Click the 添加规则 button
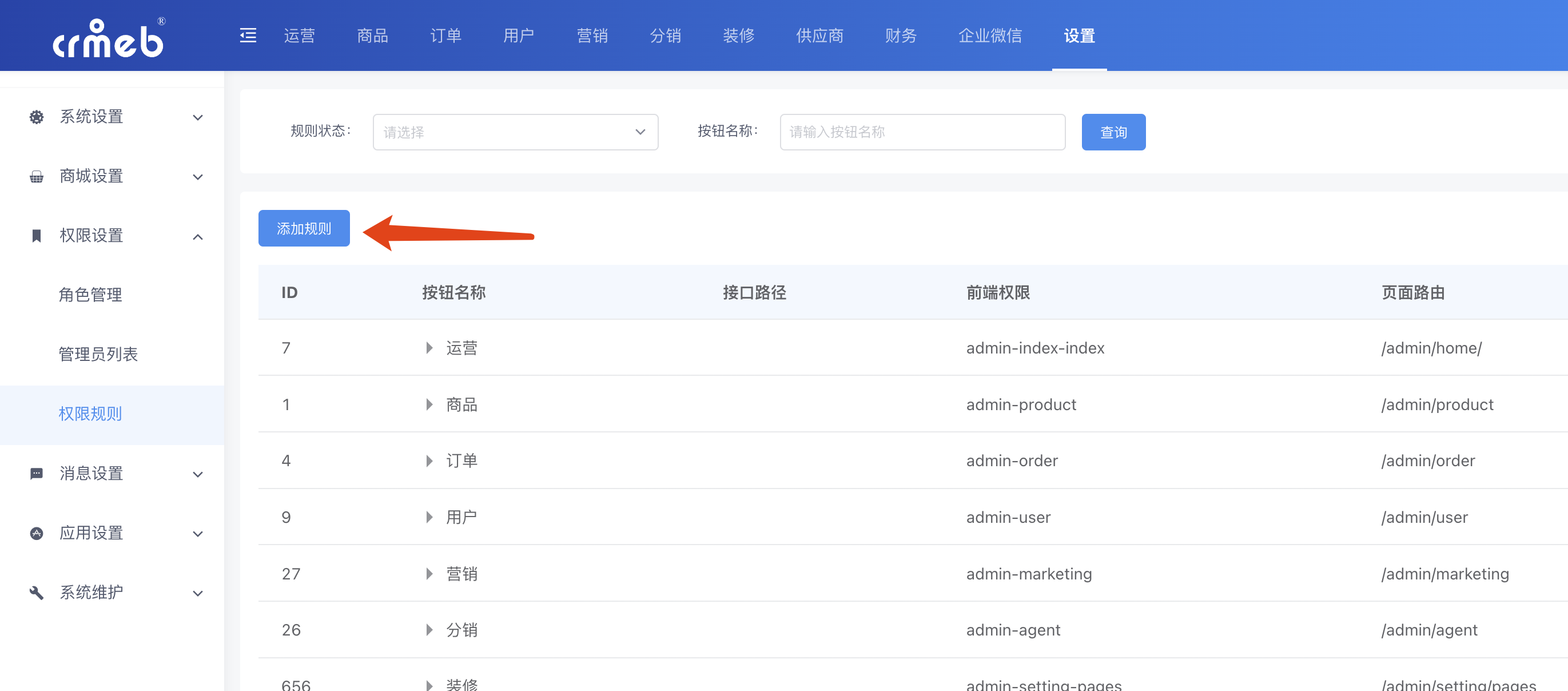The image size is (1568, 691). [304, 228]
